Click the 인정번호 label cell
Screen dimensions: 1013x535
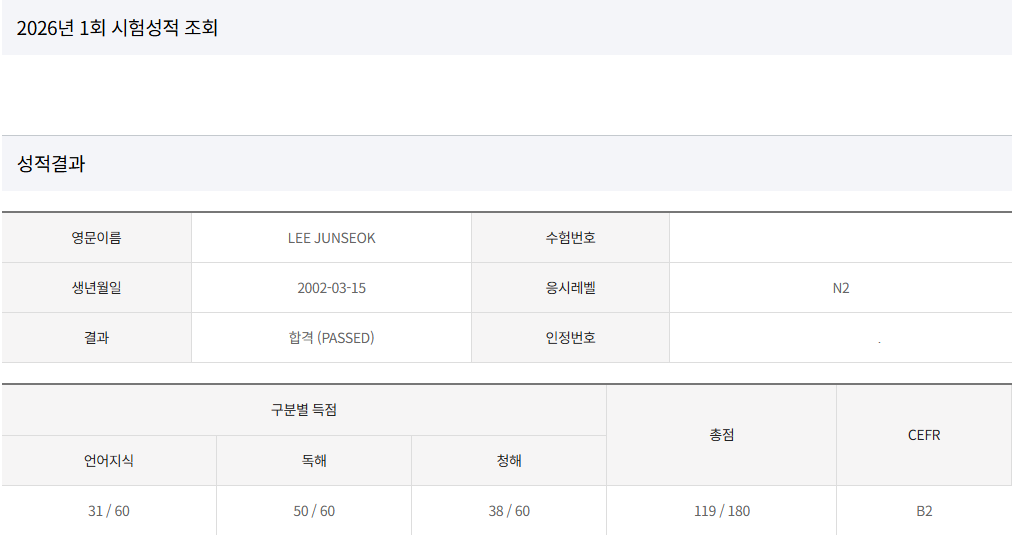pos(570,338)
